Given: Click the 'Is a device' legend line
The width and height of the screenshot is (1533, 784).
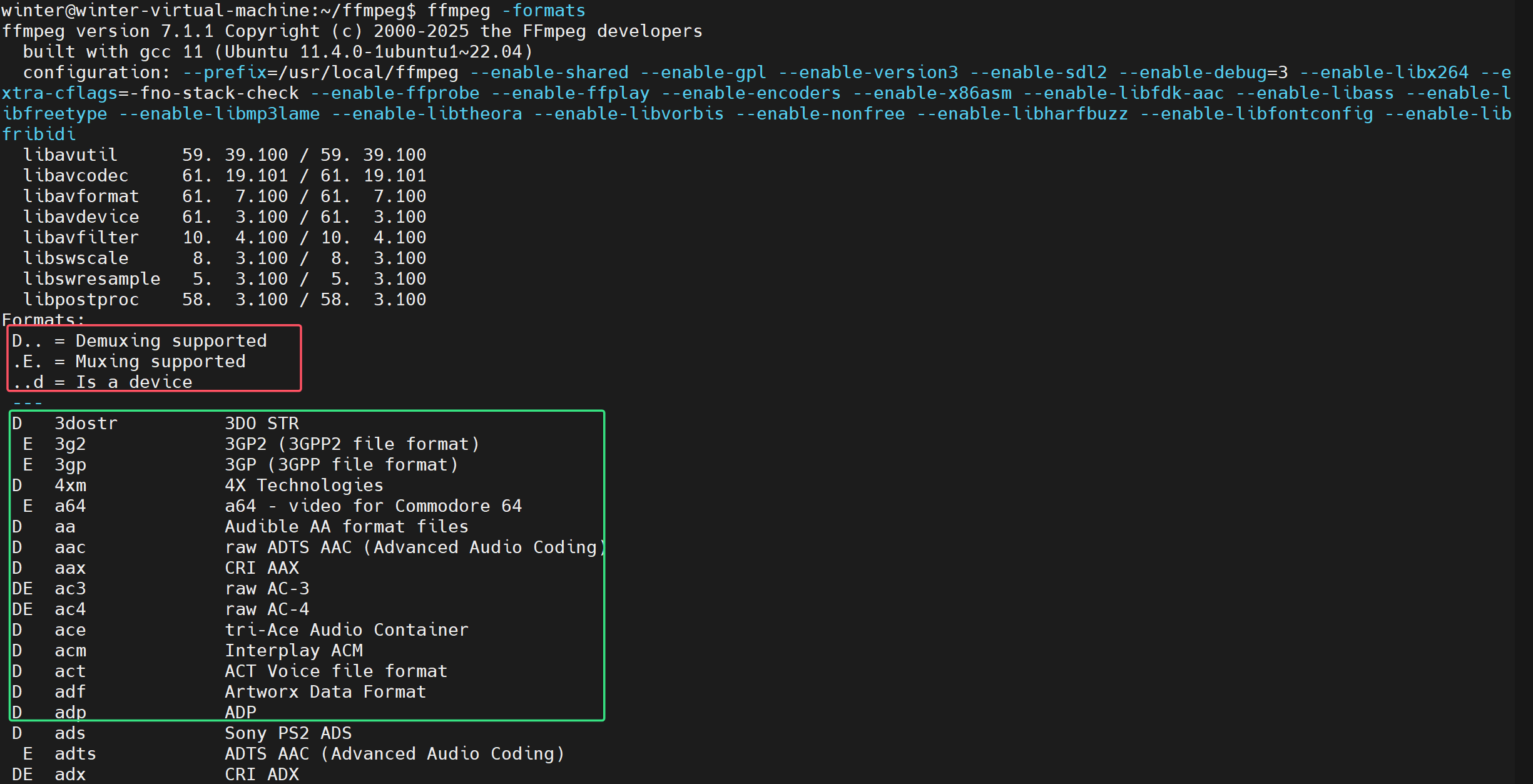Looking at the screenshot, I should pos(134,382).
